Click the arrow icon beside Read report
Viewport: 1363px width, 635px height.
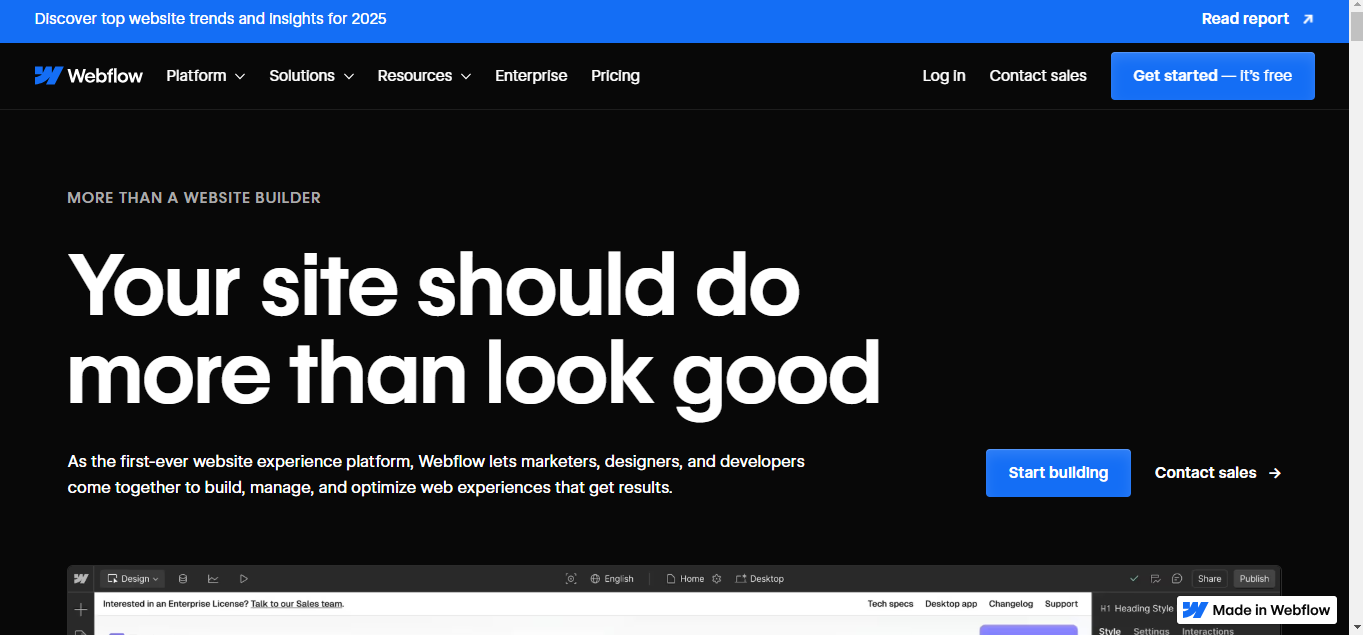click(x=1308, y=19)
